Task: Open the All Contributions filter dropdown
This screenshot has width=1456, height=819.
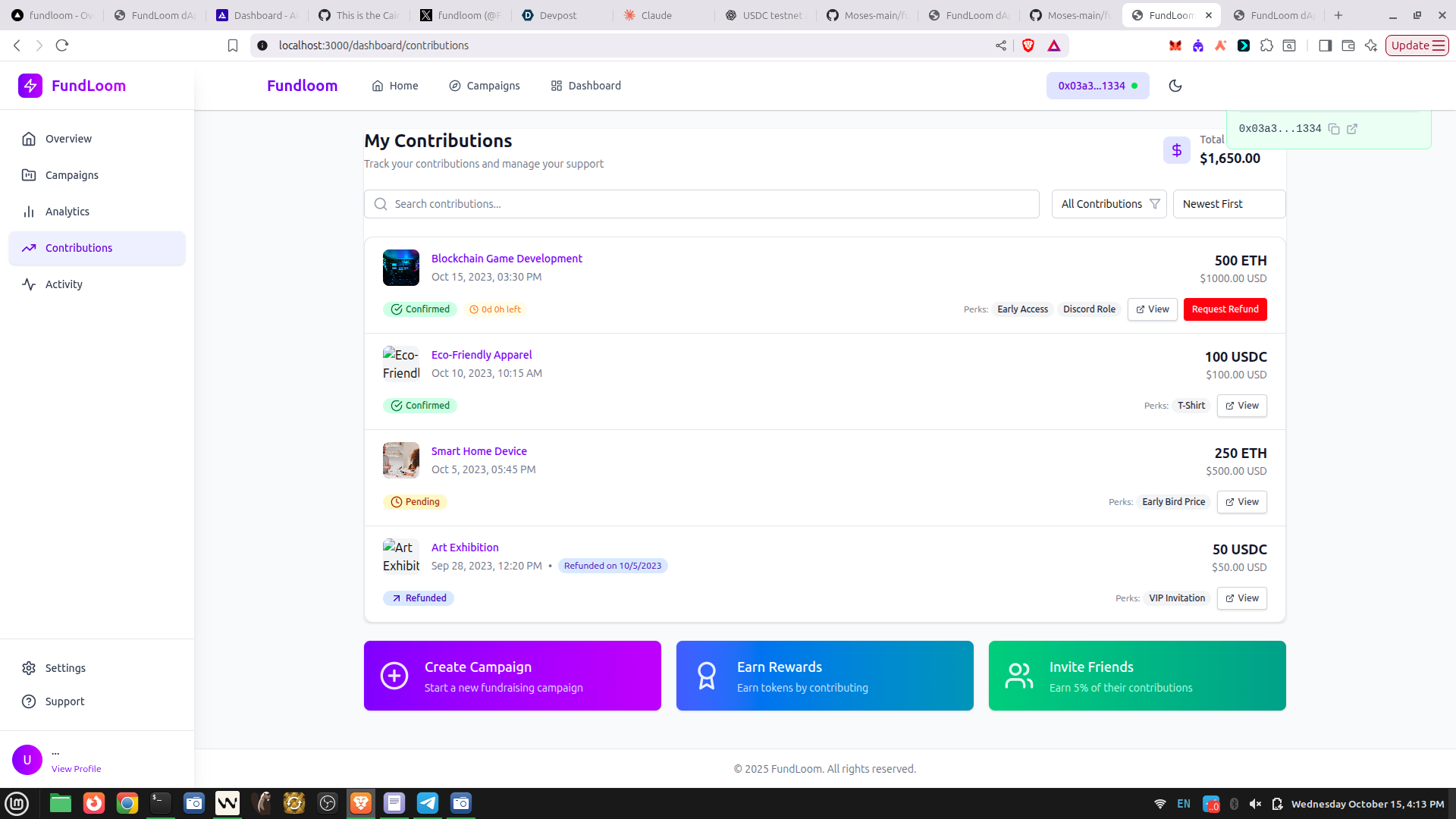Action: coord(1109,204)
